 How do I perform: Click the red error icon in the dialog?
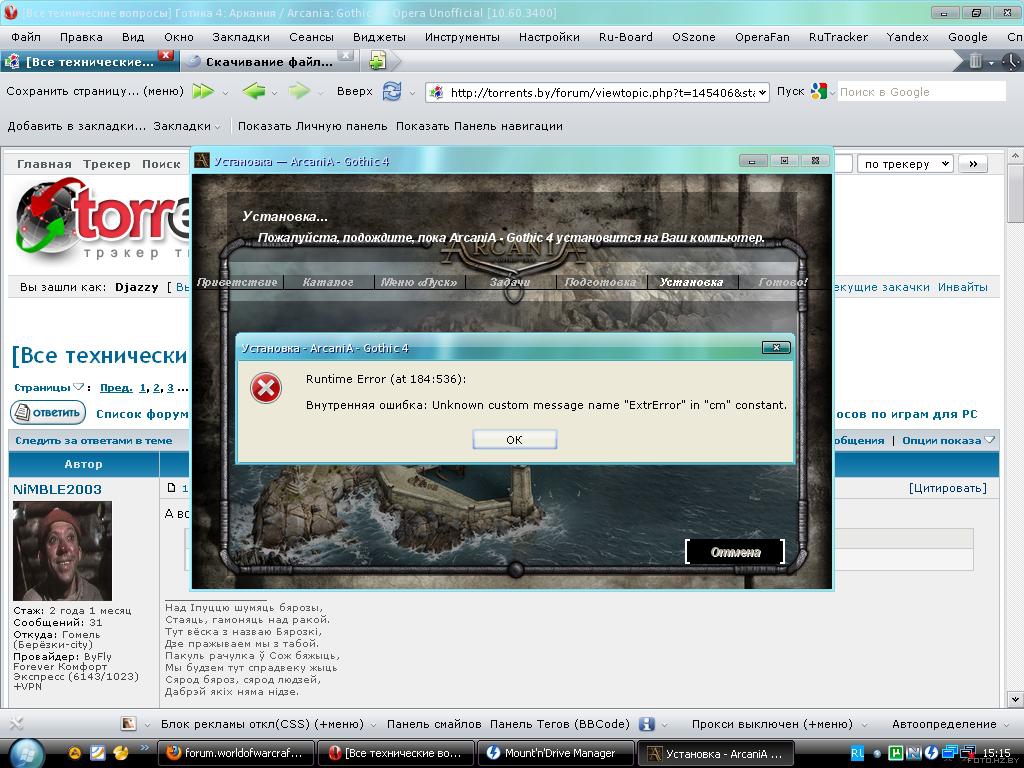point(266,389)
